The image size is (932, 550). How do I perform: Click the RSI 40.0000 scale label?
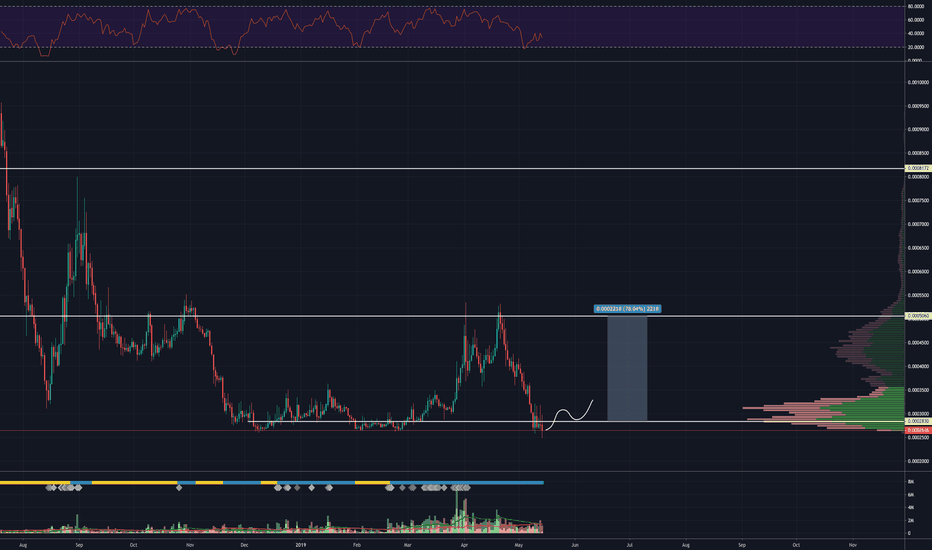(916, 34)
